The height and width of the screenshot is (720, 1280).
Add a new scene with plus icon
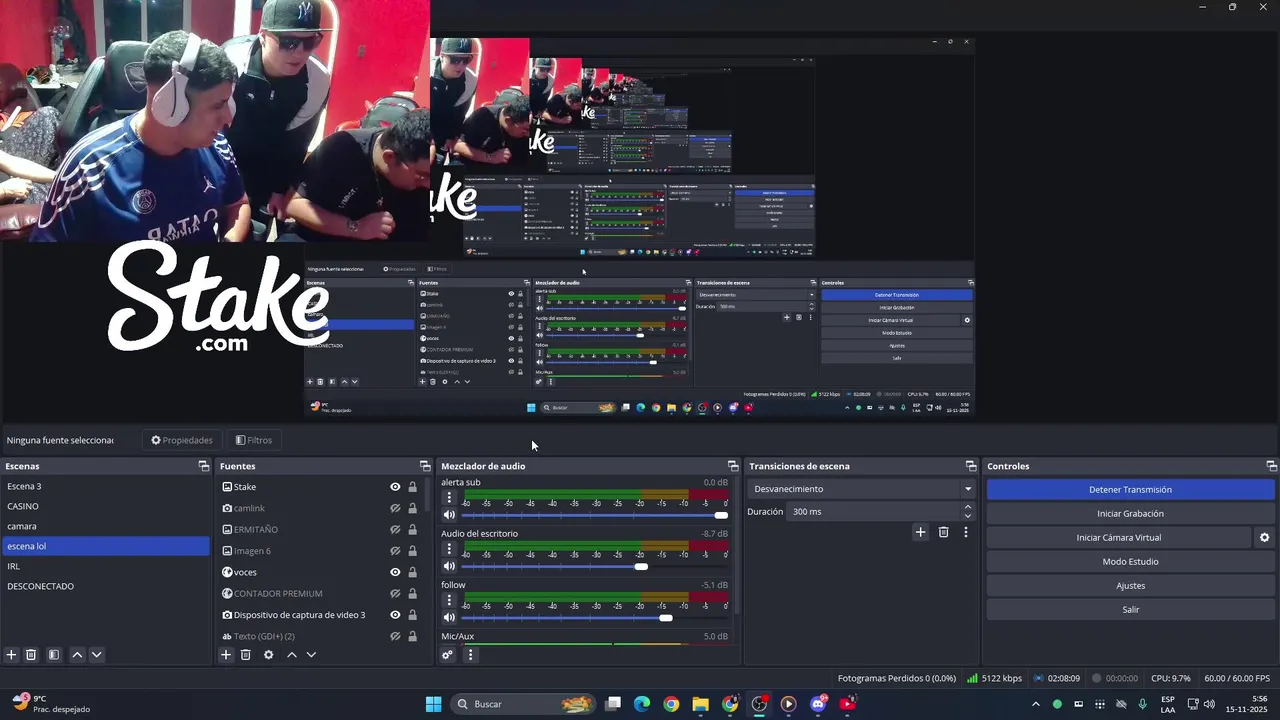[12, 655]
